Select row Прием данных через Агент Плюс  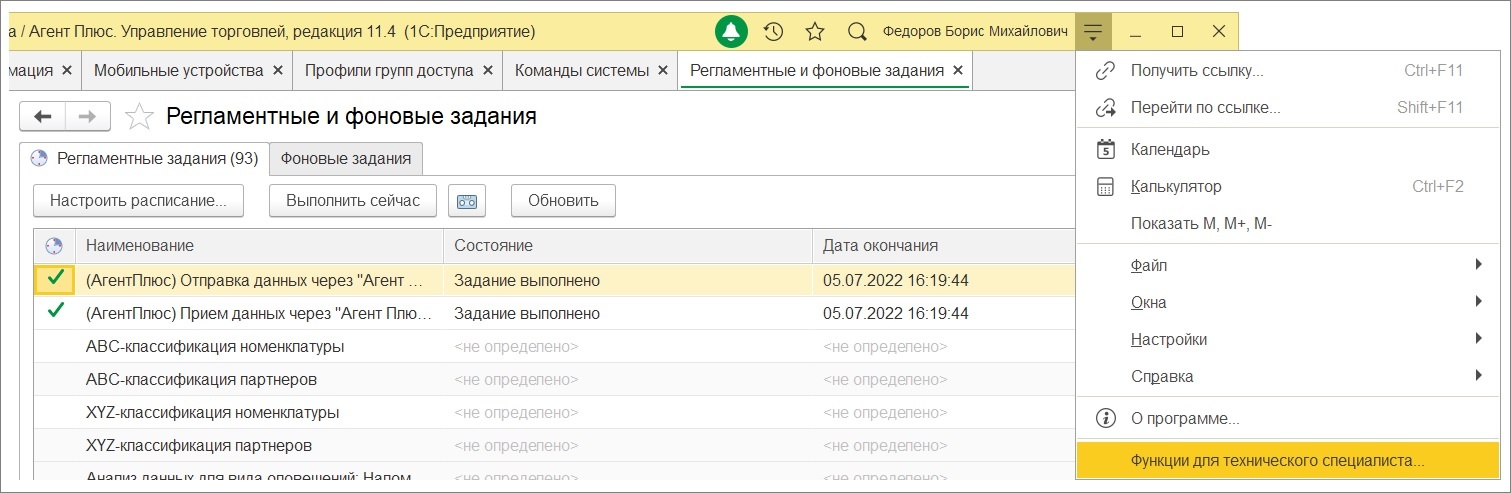click(555, 313)
